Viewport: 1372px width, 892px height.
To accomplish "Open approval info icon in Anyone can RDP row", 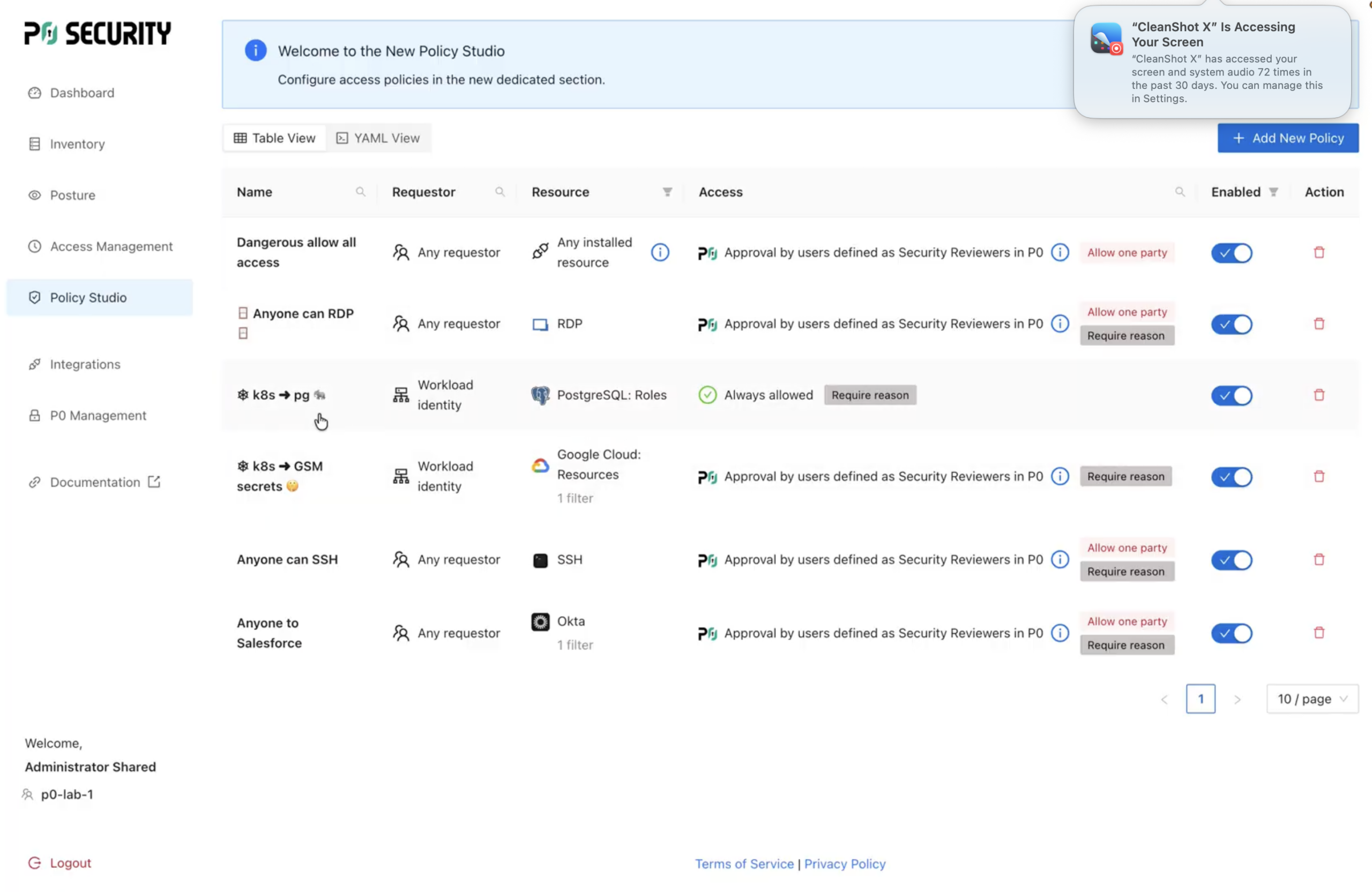I will (x=1060, y=324).
